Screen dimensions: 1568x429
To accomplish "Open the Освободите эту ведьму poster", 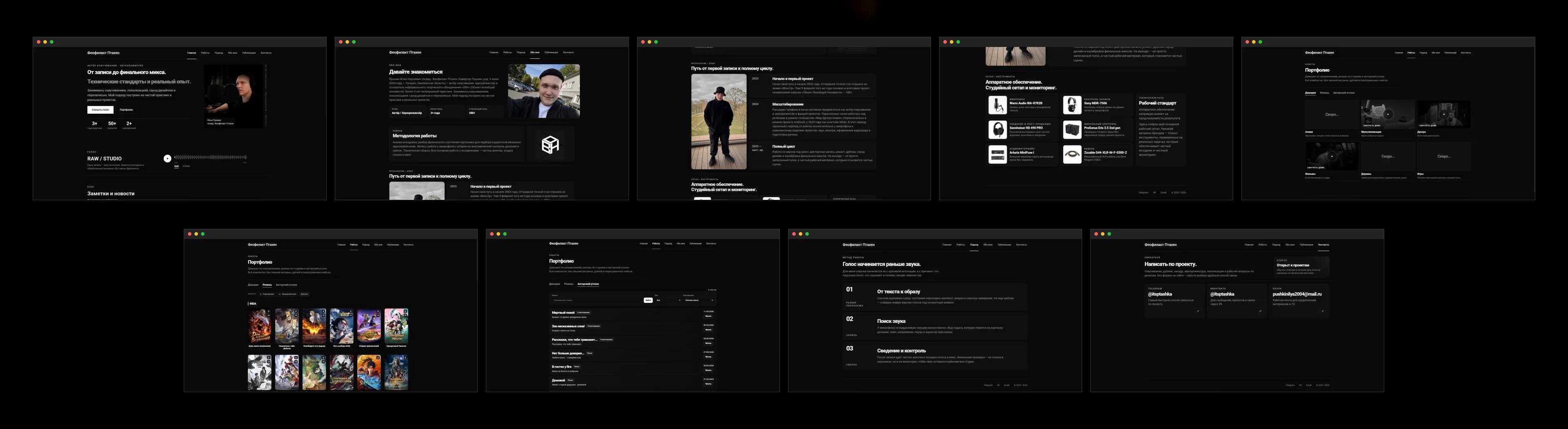I will [x=314, y=325].
